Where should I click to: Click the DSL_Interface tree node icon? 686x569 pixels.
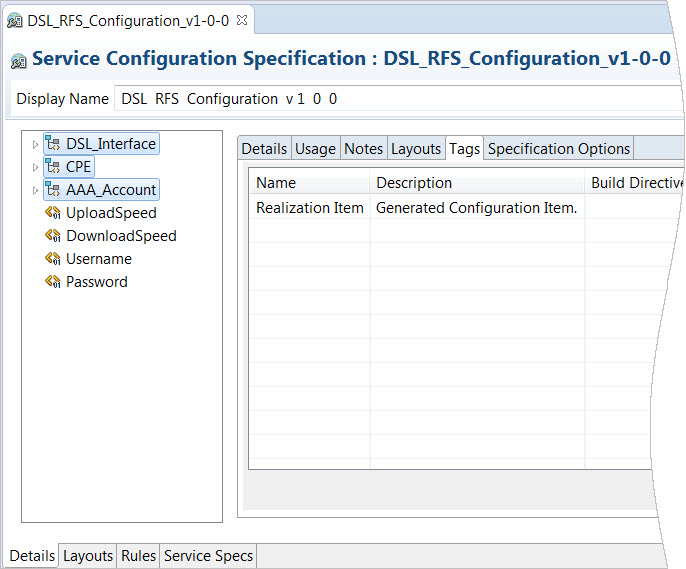[53, 144]
